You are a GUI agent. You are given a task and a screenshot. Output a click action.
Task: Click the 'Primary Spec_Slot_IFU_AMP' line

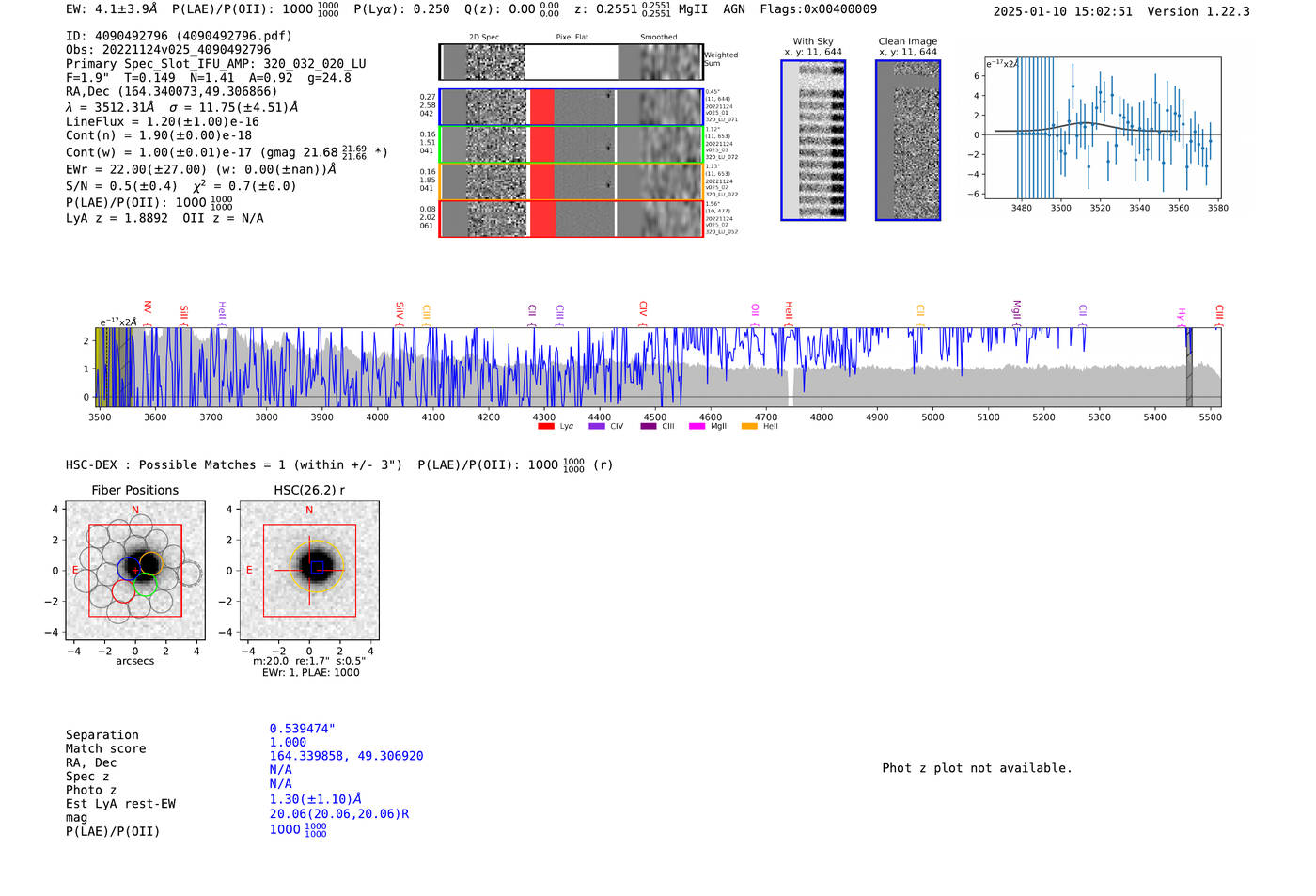[x=216, y=64]
